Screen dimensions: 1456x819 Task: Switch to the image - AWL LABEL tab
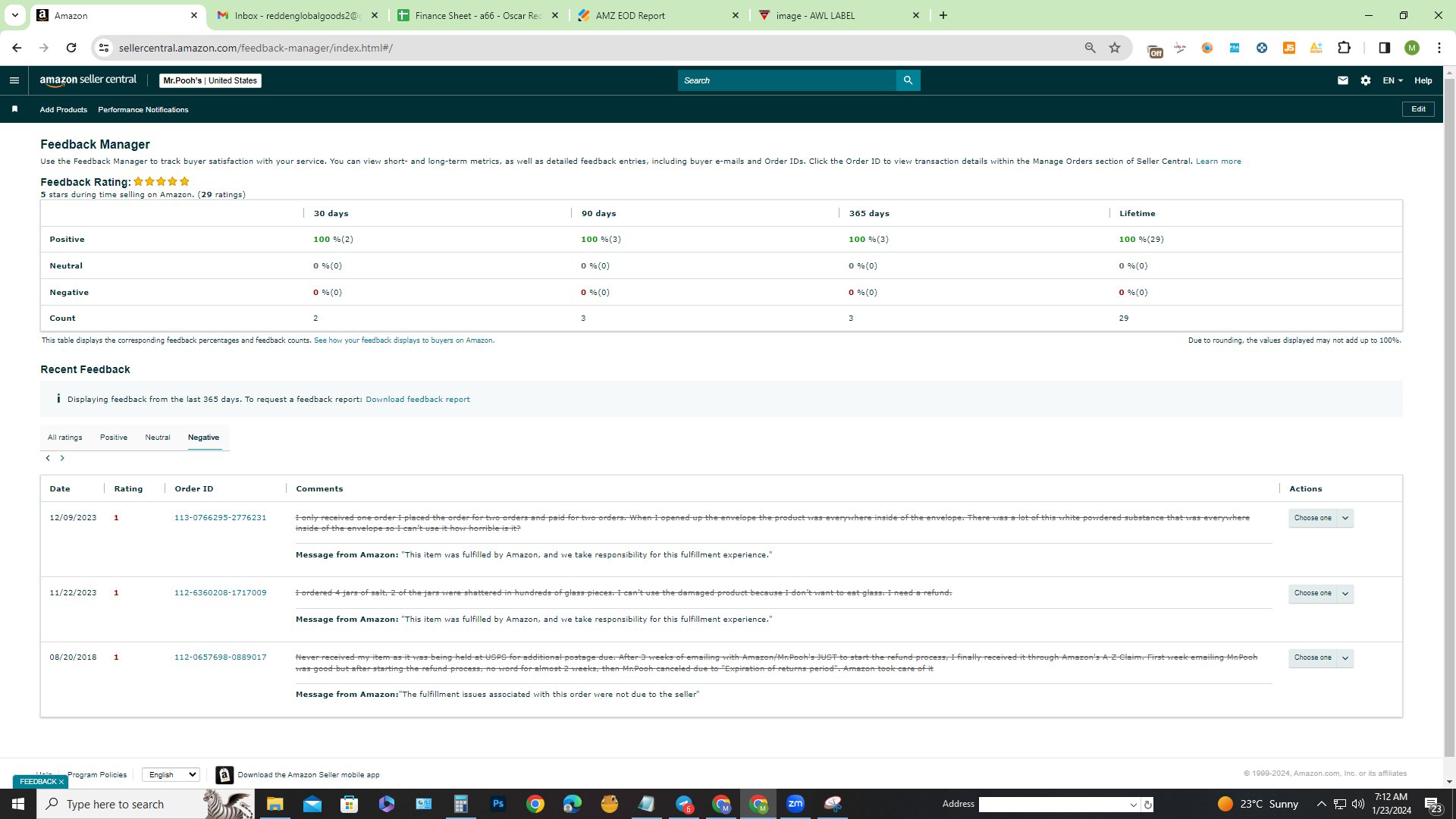(839, 15)
